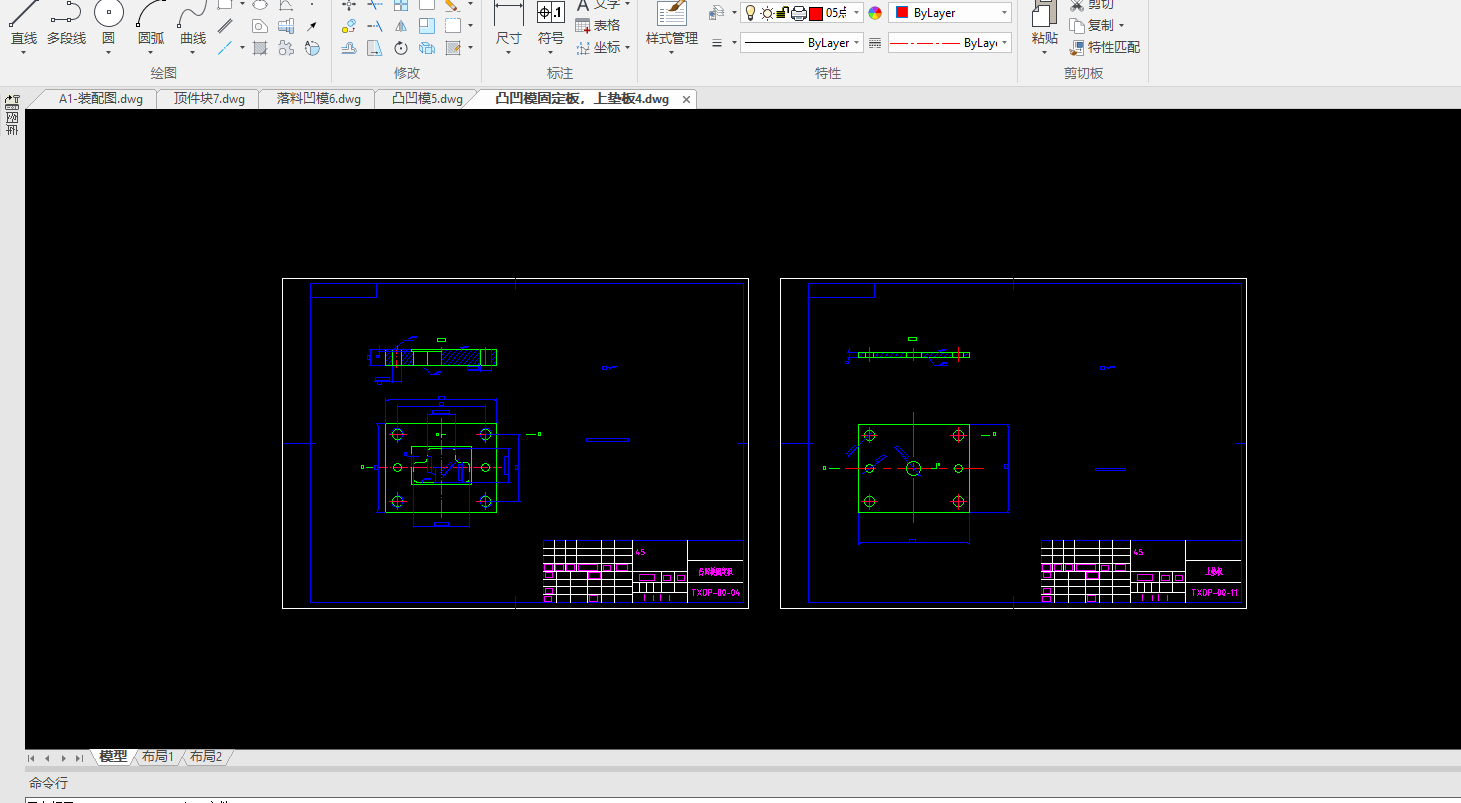
Task: Expand the 尺寸 dropdown arrow
Action: 509,53
